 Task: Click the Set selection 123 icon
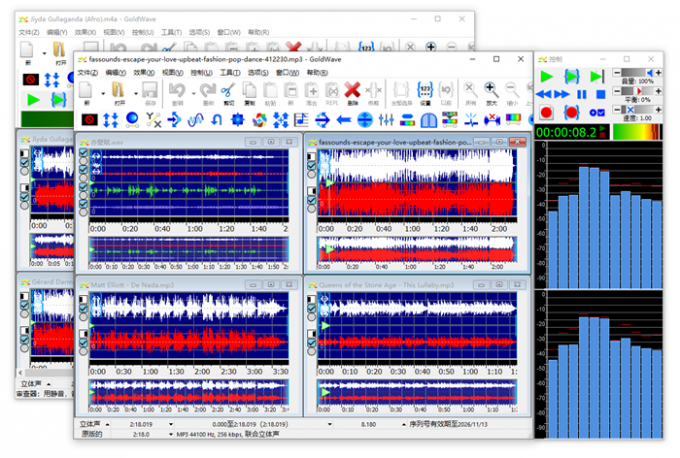[425, 90]
